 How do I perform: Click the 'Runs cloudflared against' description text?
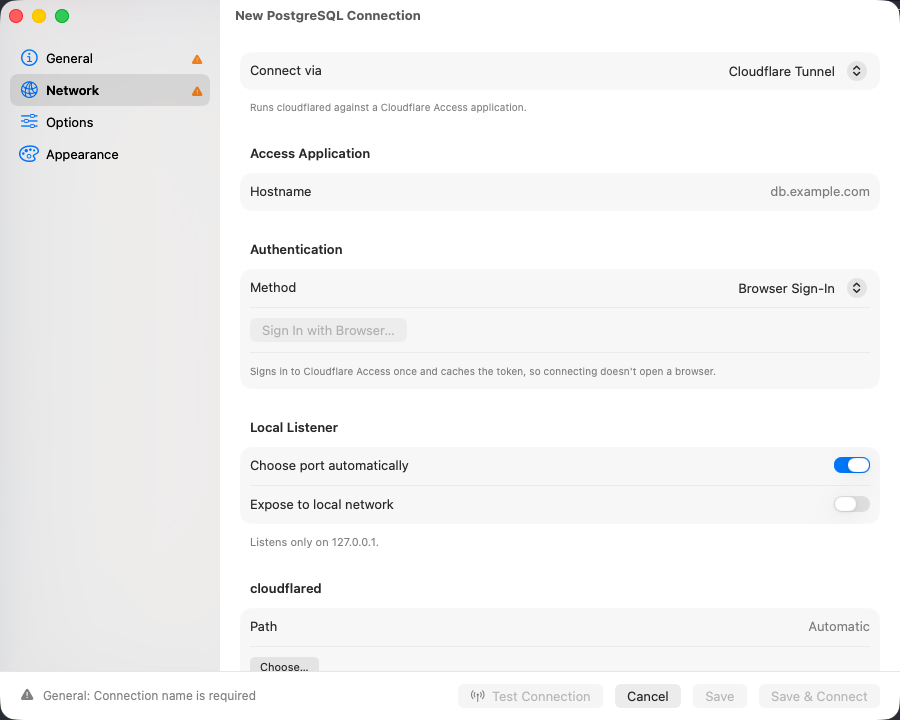coord(388,107)
